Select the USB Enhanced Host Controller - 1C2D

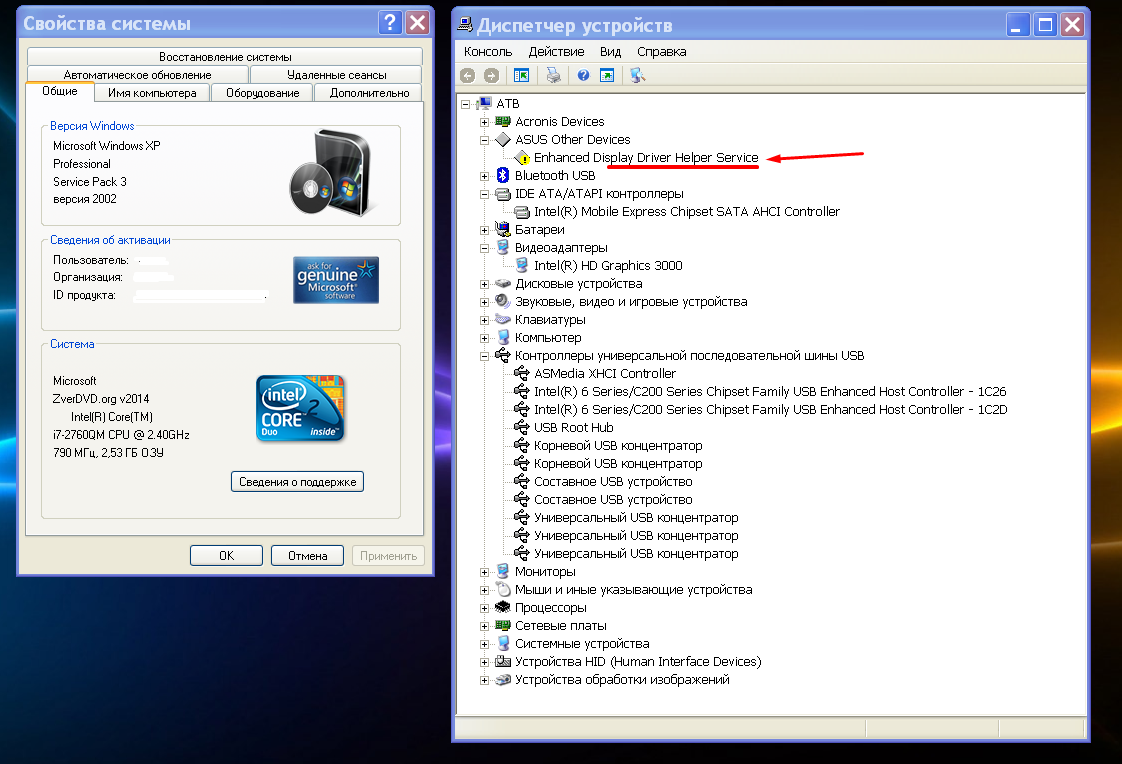click(x=771, y=409)
